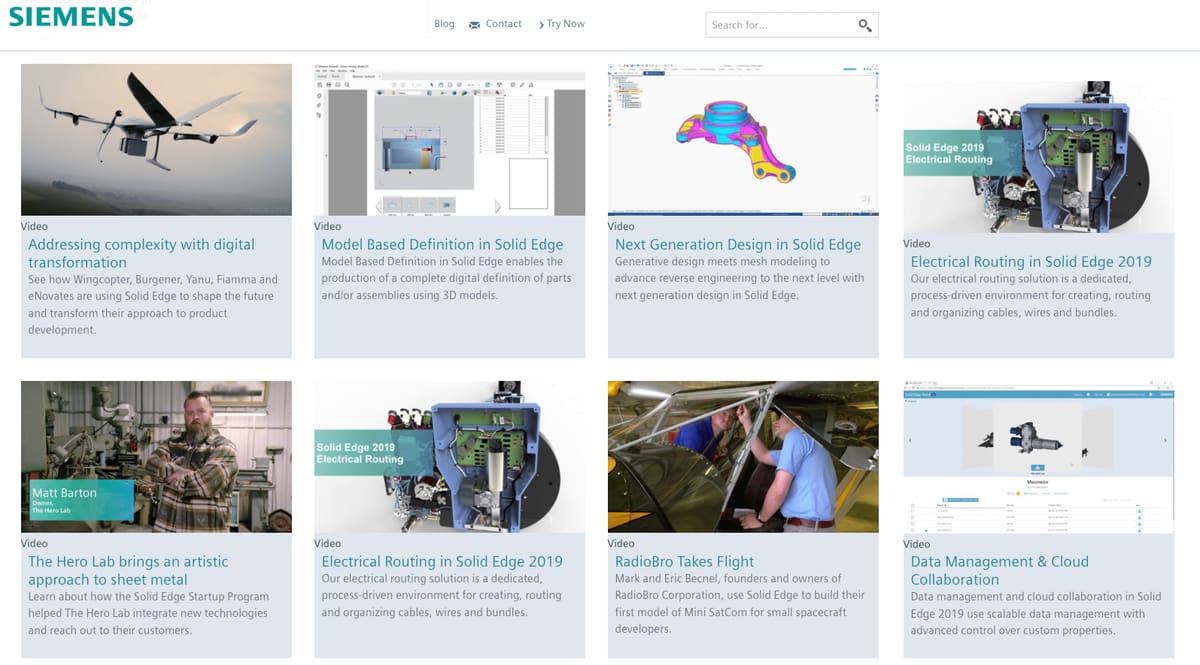Click the description starting 'See how Wingcopter, Burgener'
The image size is (1200, 665).
pos(153,304)
